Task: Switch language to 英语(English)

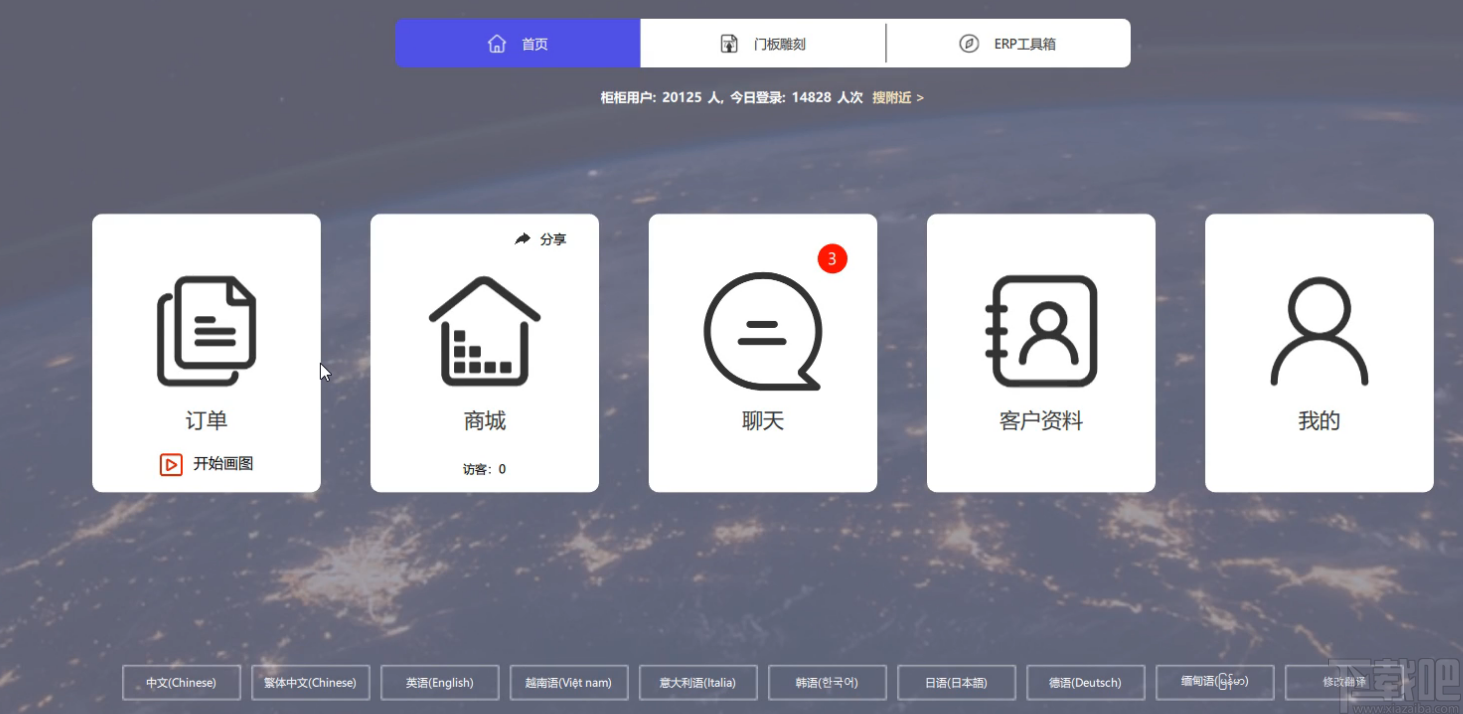Action: tap(439, 683)
